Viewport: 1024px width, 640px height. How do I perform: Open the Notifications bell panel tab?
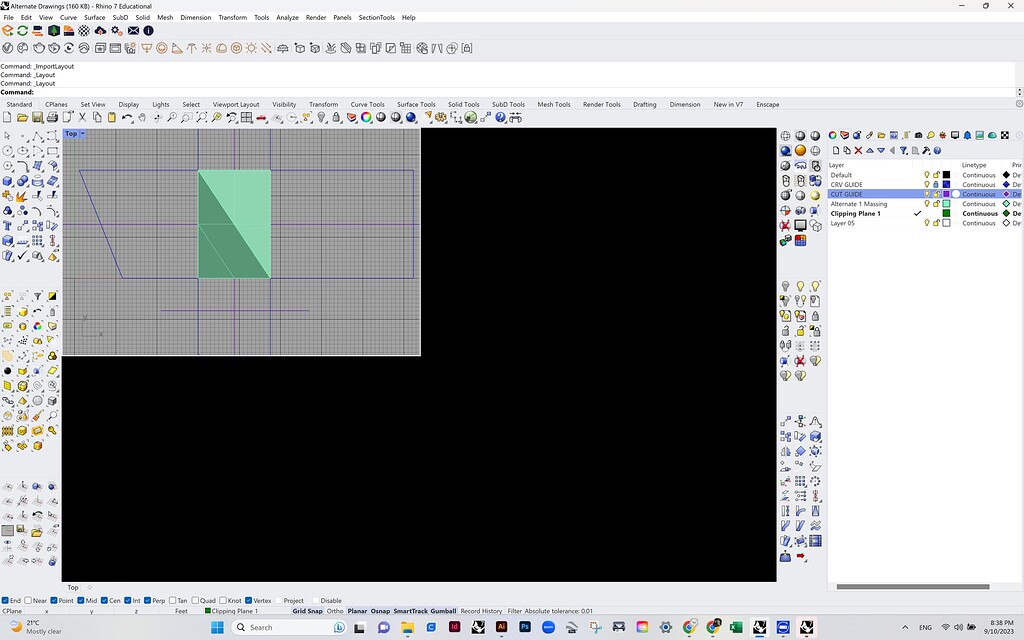point(967,135)
